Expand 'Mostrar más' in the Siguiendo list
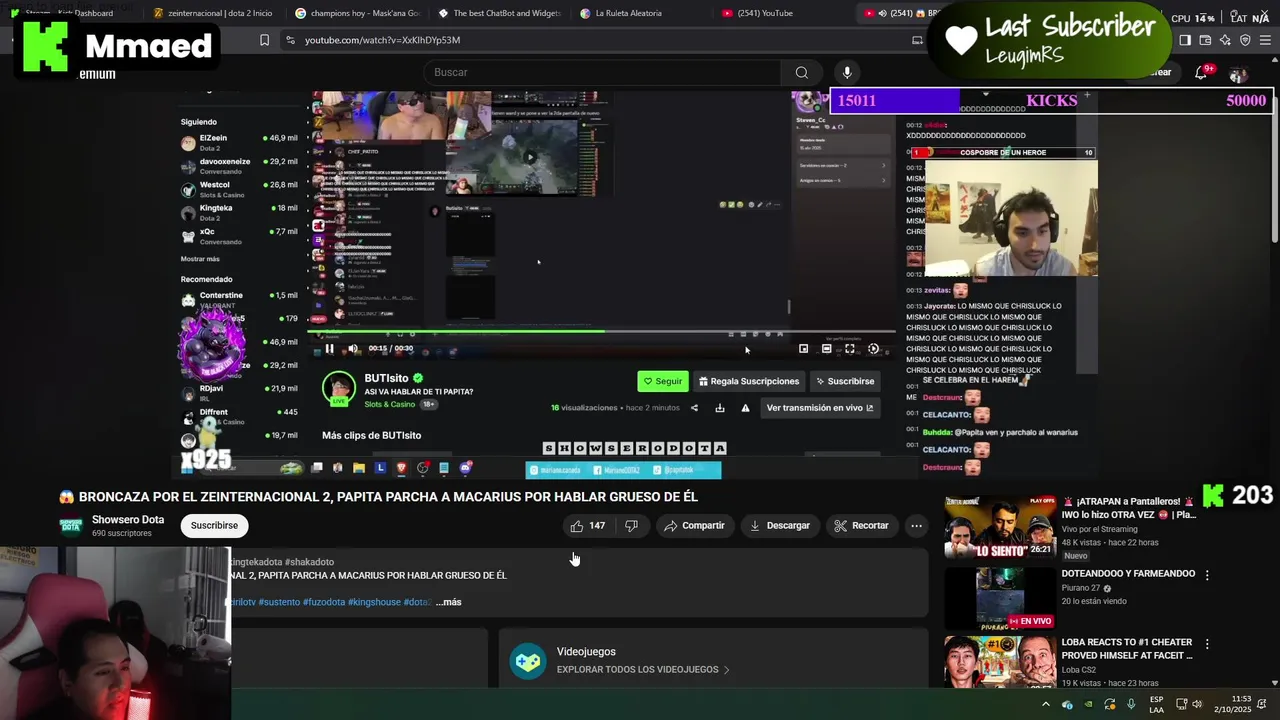 pyautogui.click(x=200, y=259)
